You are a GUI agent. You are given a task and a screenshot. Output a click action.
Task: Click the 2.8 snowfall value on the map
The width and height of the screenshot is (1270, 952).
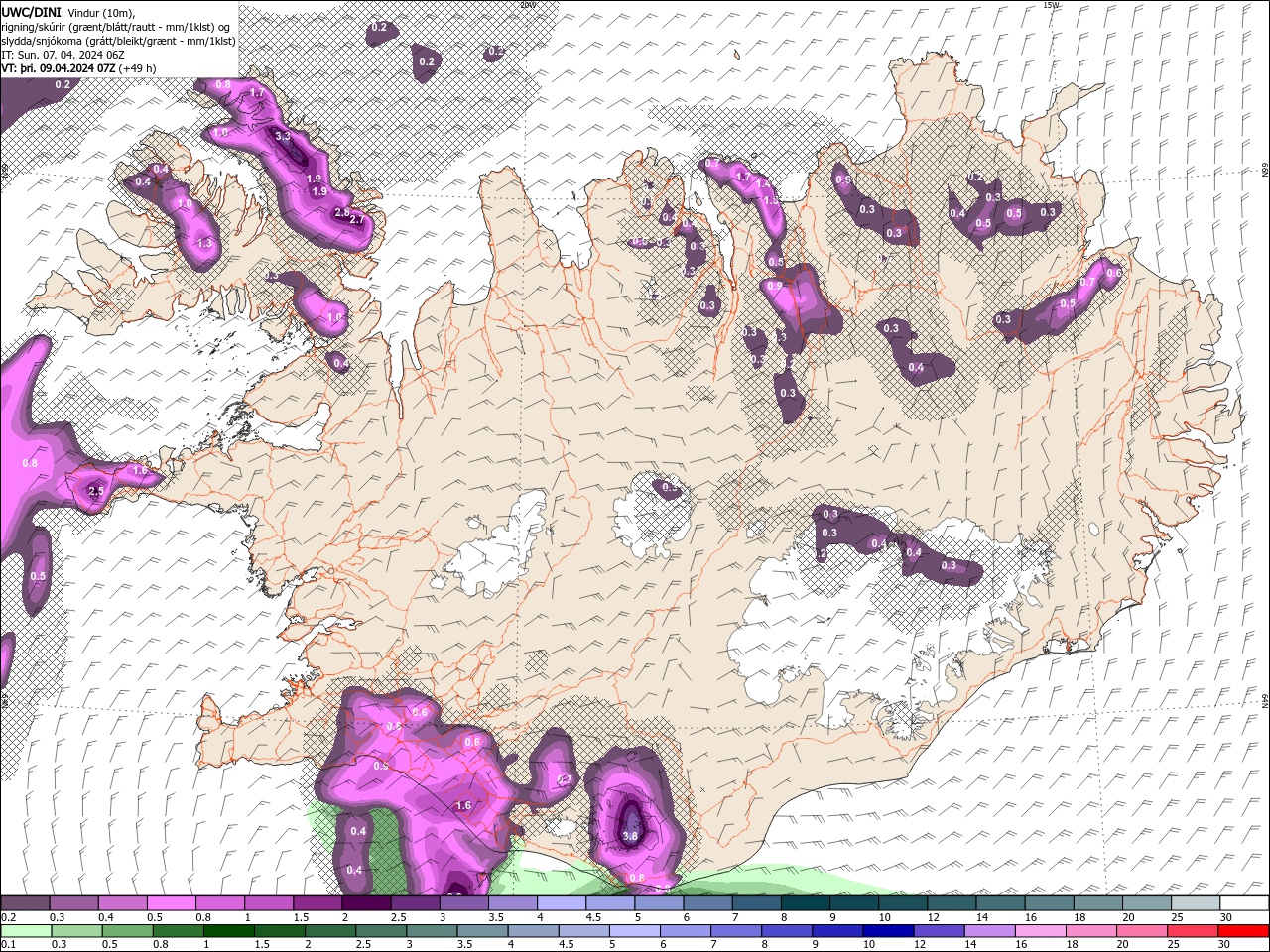[341, 212]
